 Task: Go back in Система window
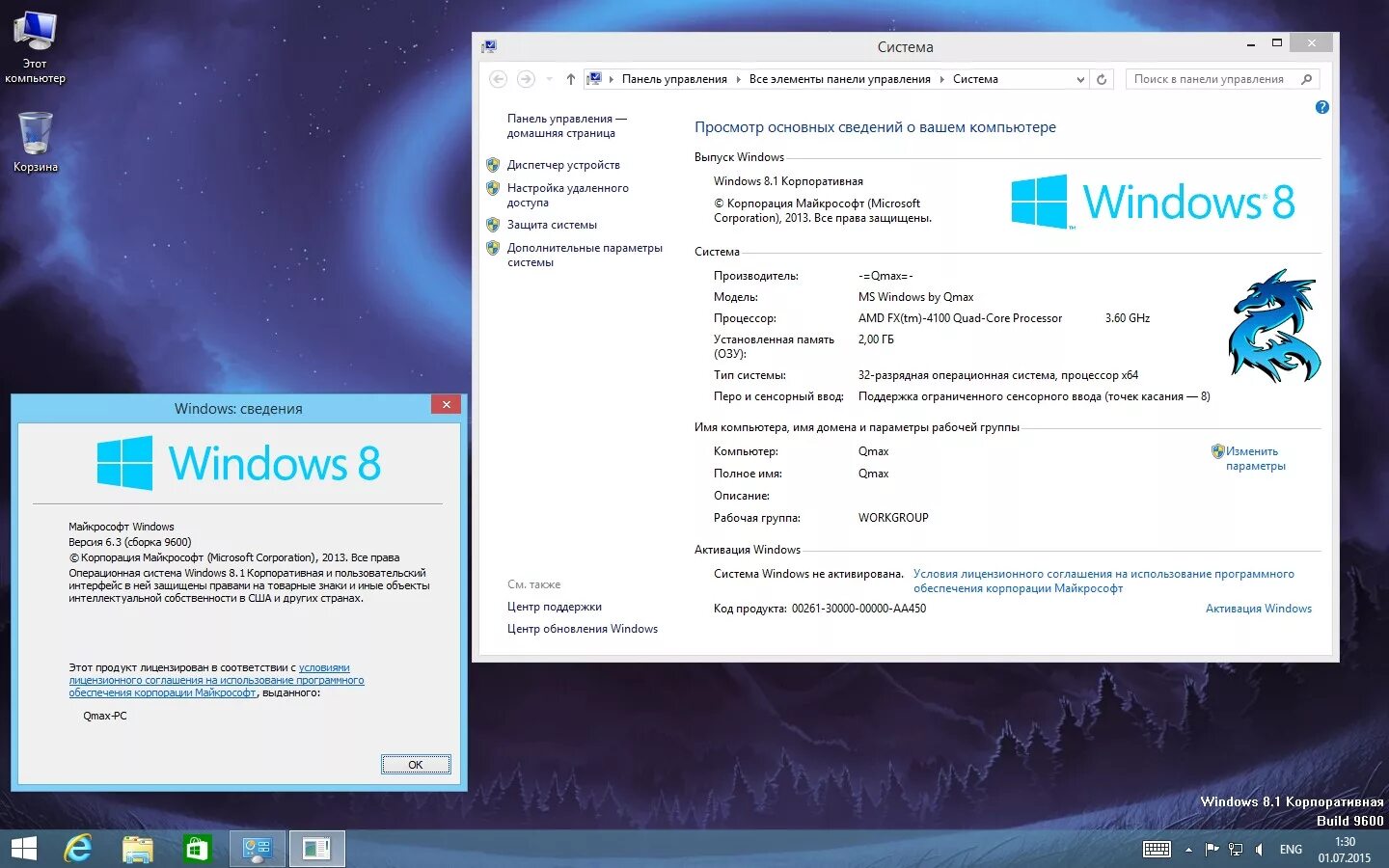pyautogui.click(x=498, y=79)
